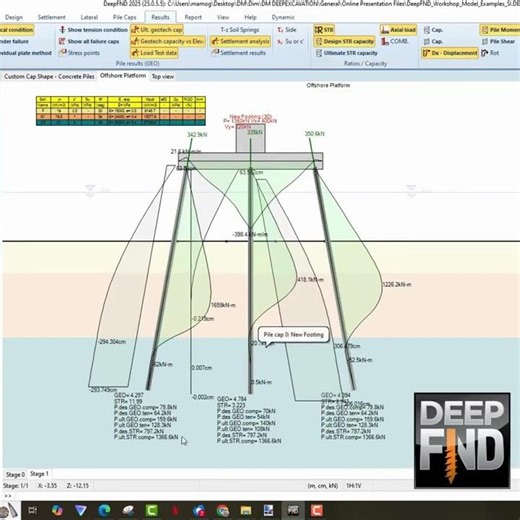Open the Pile Caps ribbon tab
520x520 pixels.
[x=124, y=17]
